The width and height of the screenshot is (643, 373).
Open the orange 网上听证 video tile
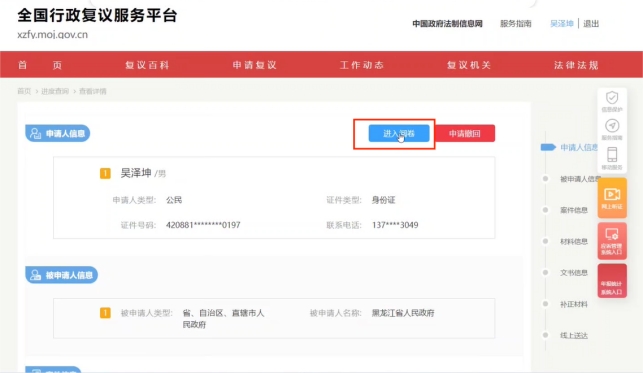(x=612, y=198)
